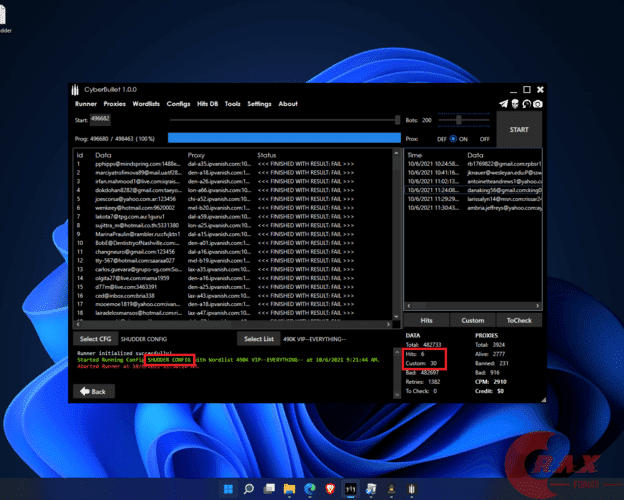Choose the OFF proxy mode option
624x500 pixels.
[484, 139]
